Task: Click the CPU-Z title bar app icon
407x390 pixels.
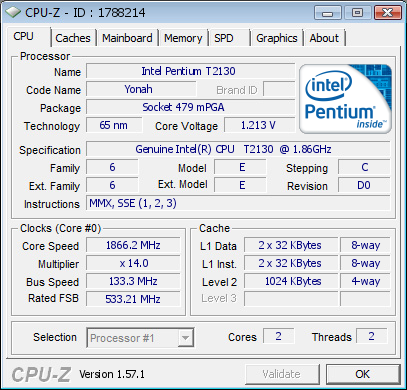Action: click(13, 12)
